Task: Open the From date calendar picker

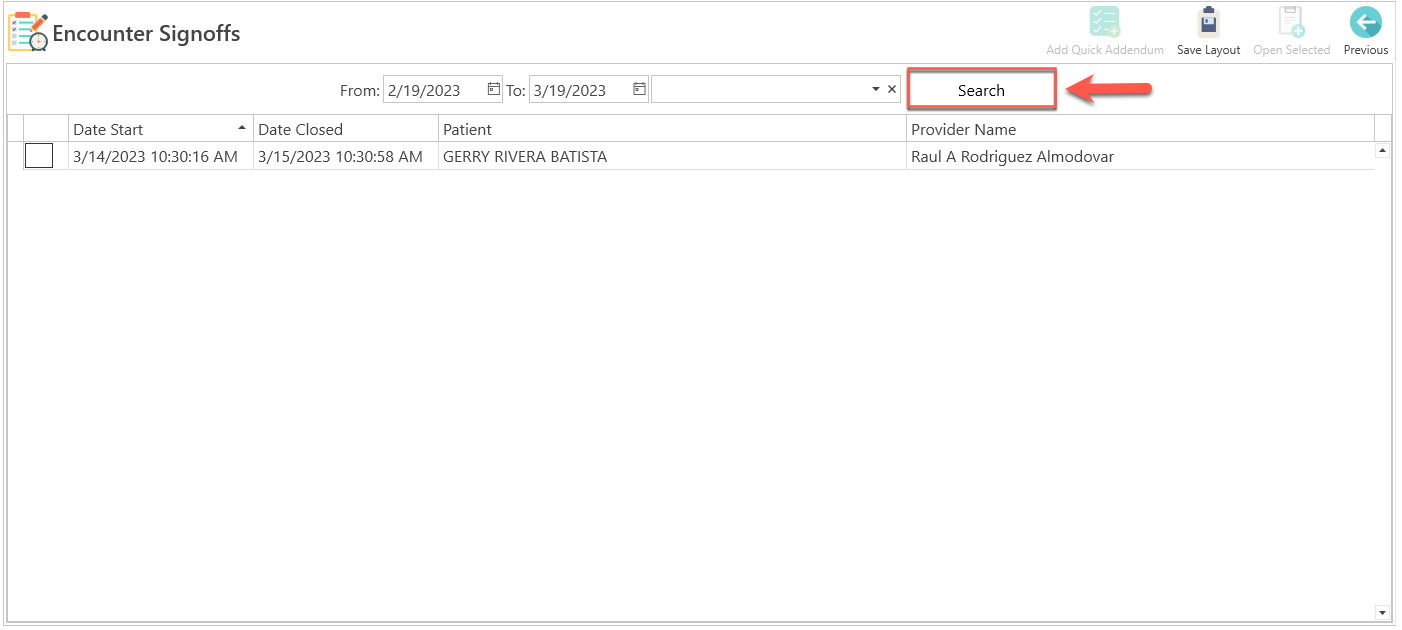Action: click(x=493, y=89)
